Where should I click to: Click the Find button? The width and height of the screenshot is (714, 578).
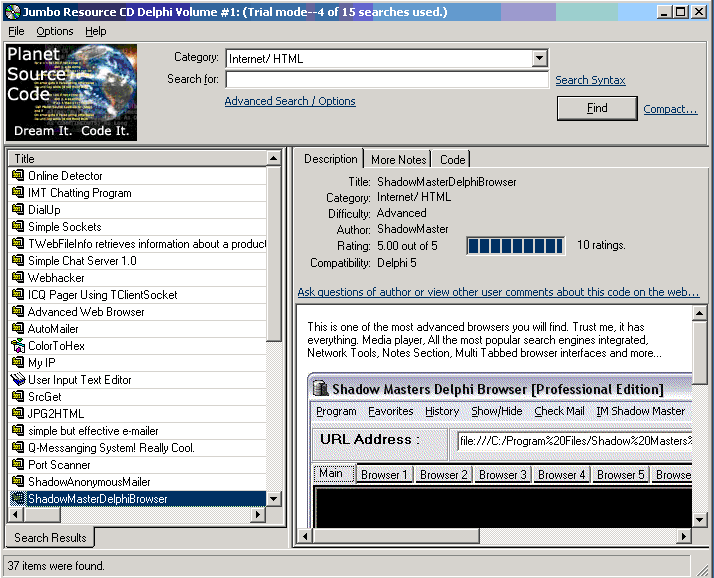coord(597,108)
